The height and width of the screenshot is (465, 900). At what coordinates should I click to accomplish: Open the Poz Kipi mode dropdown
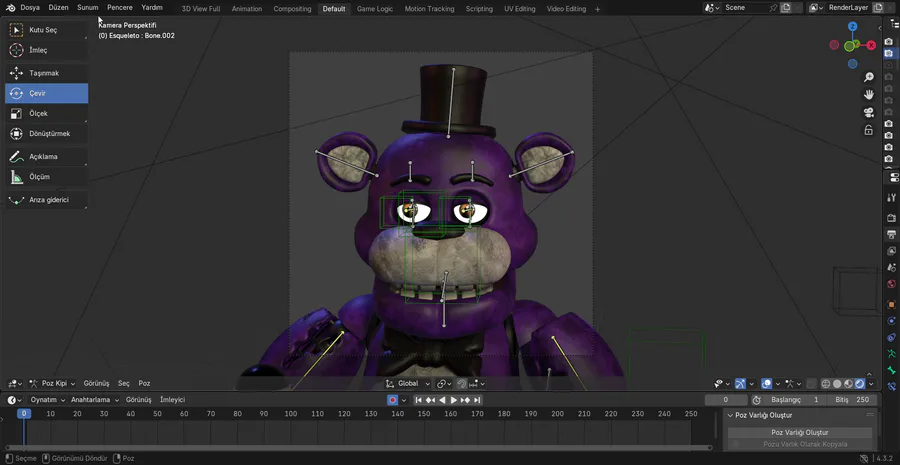53,383
